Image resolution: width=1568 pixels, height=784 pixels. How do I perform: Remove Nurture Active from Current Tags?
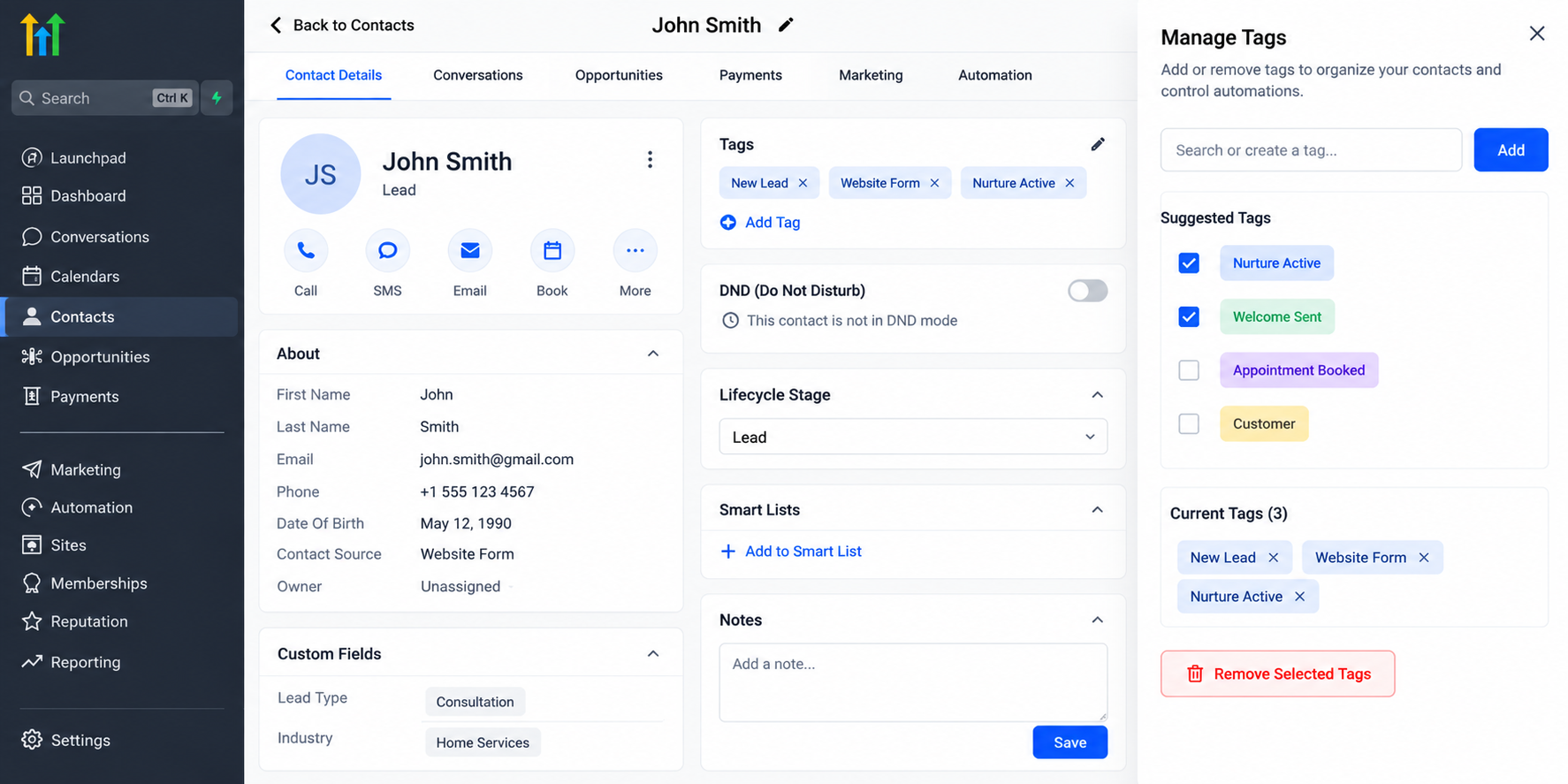coord(1299,597)
